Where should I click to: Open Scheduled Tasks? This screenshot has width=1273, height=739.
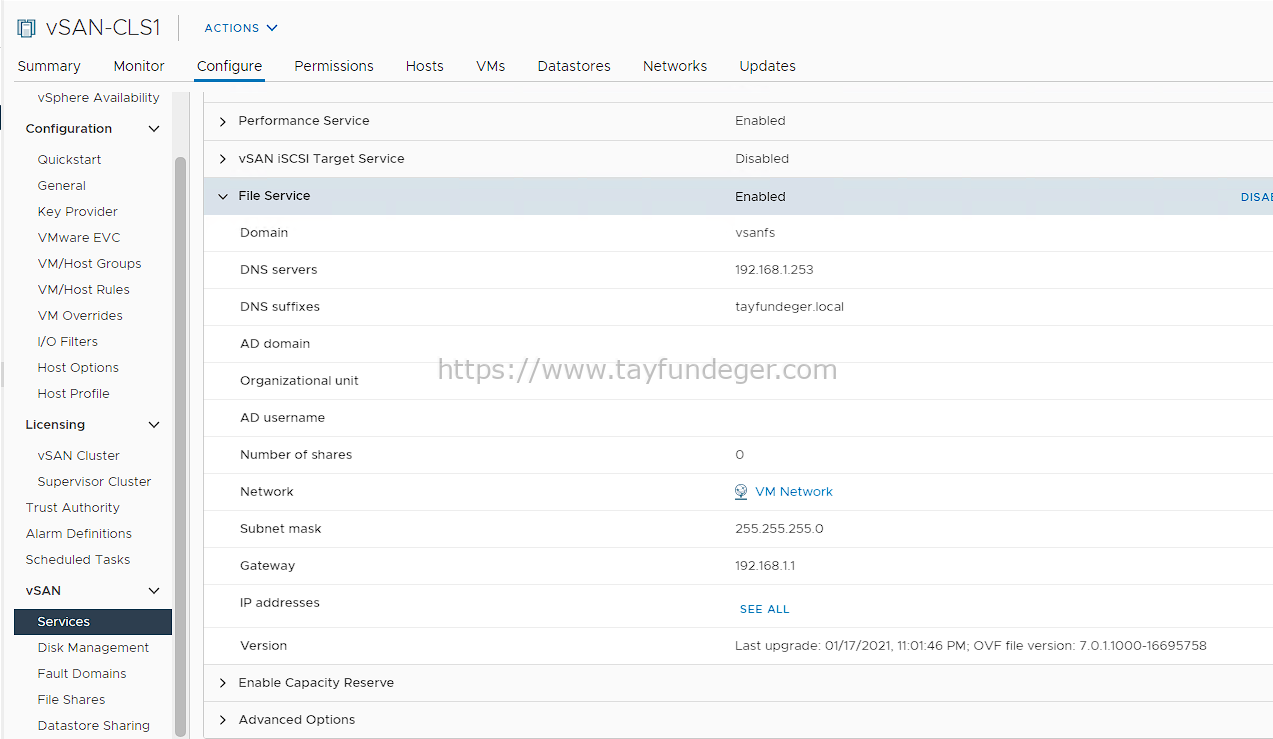coord(78,560)
